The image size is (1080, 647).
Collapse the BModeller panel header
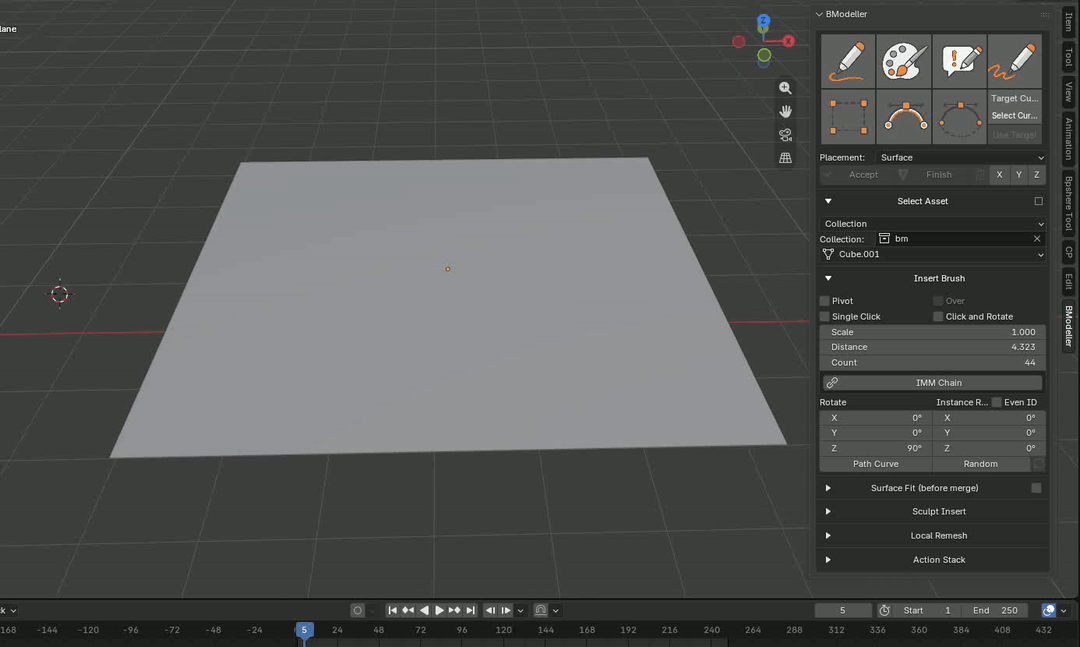(x=819, y=14)
